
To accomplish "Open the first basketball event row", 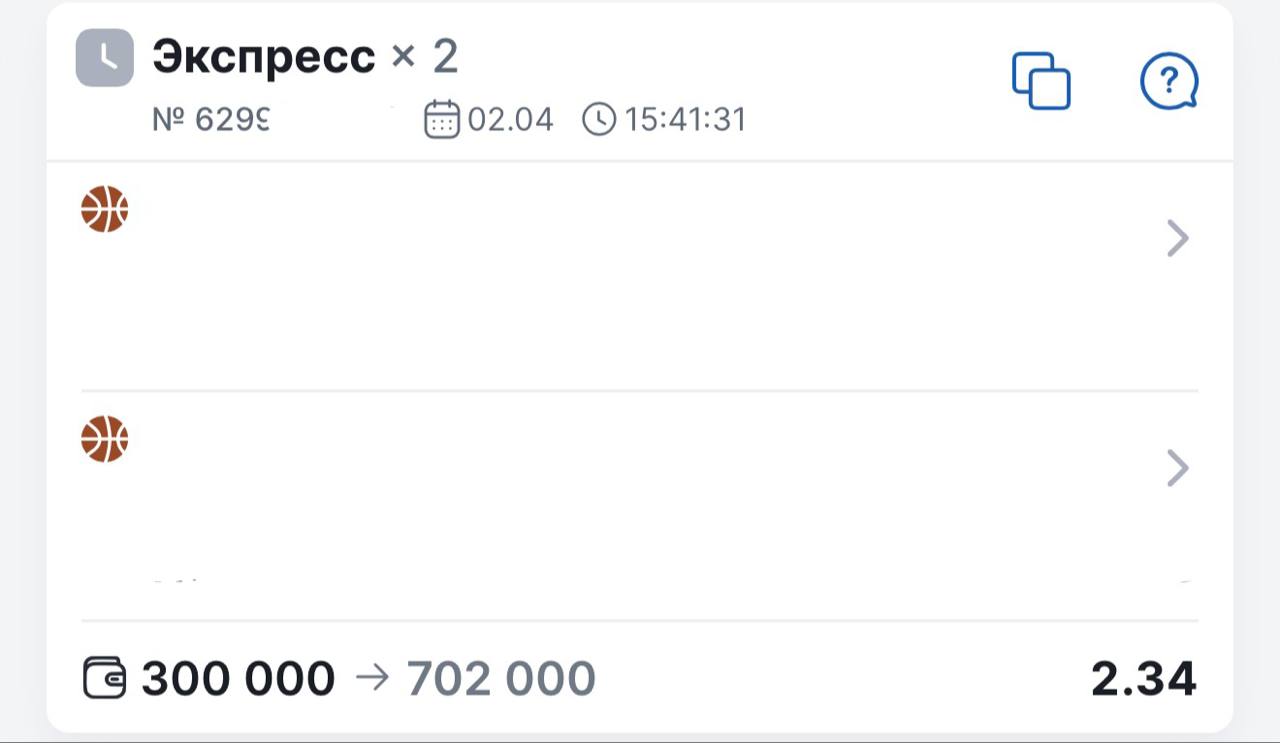I will click(x=640, y=275).
